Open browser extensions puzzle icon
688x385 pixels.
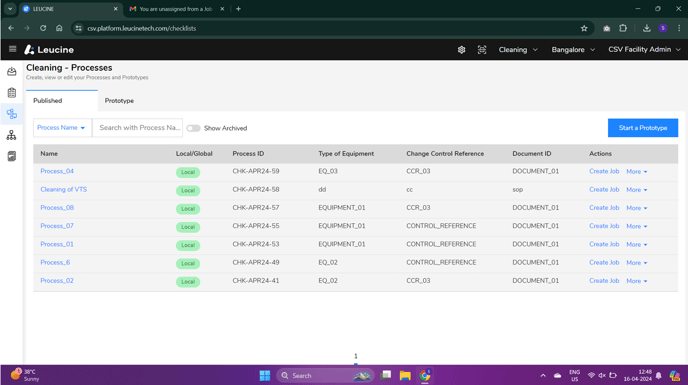click(623, 28)
